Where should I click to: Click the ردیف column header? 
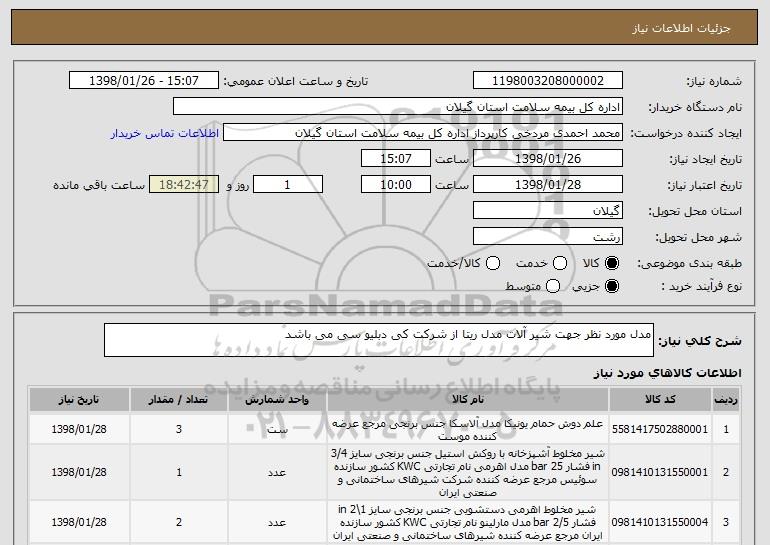[726, 400]
